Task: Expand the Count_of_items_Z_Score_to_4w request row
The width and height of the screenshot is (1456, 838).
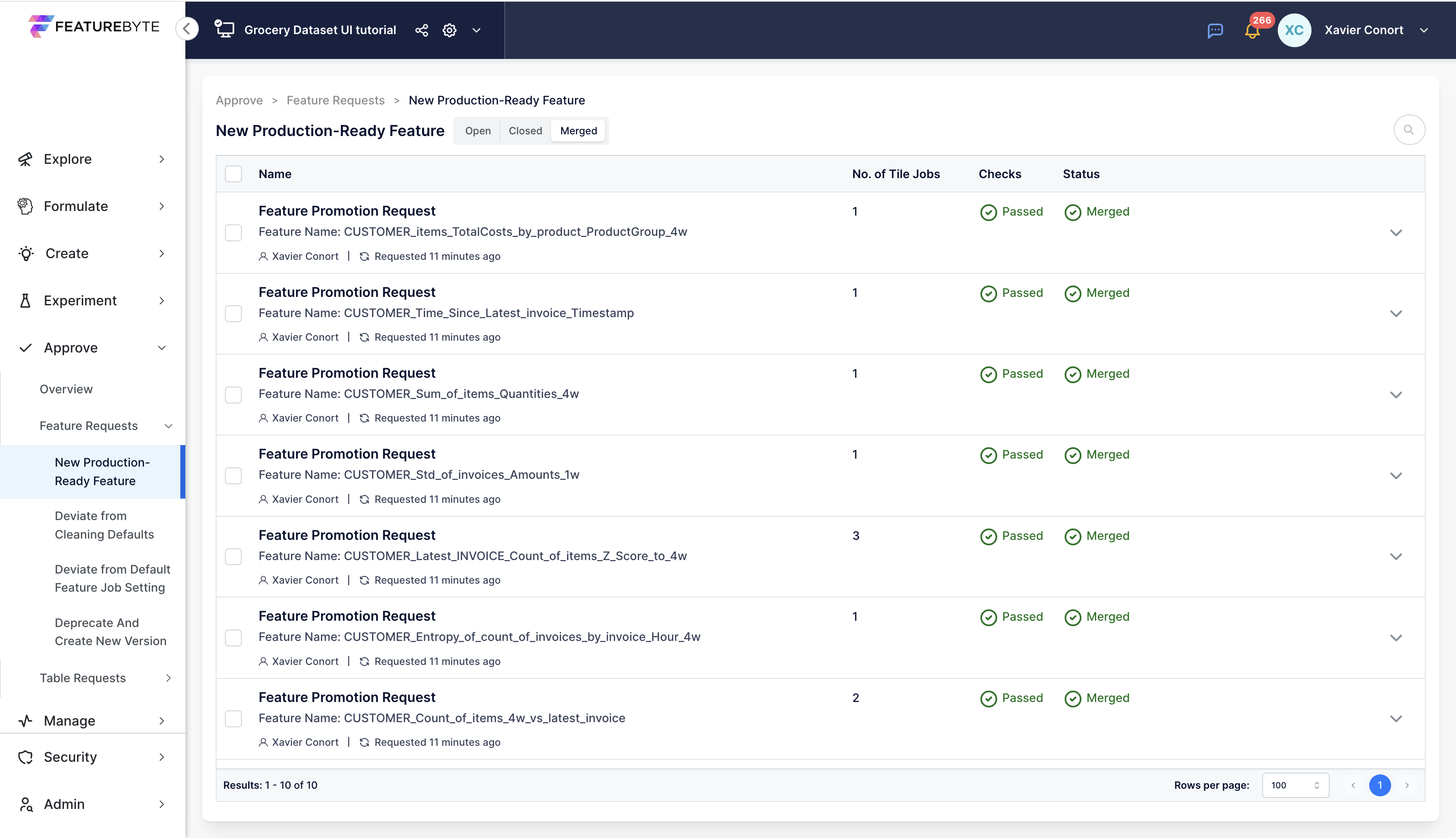Action: [x=1396, y=557]
